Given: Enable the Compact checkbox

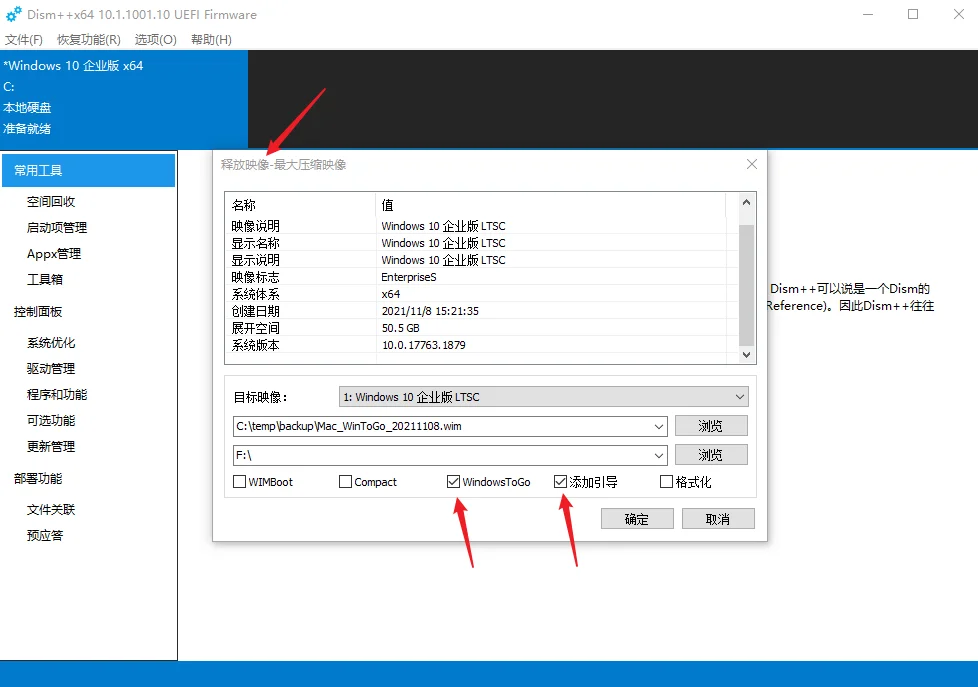Looking at the screenshot, I should coord(345,482).
